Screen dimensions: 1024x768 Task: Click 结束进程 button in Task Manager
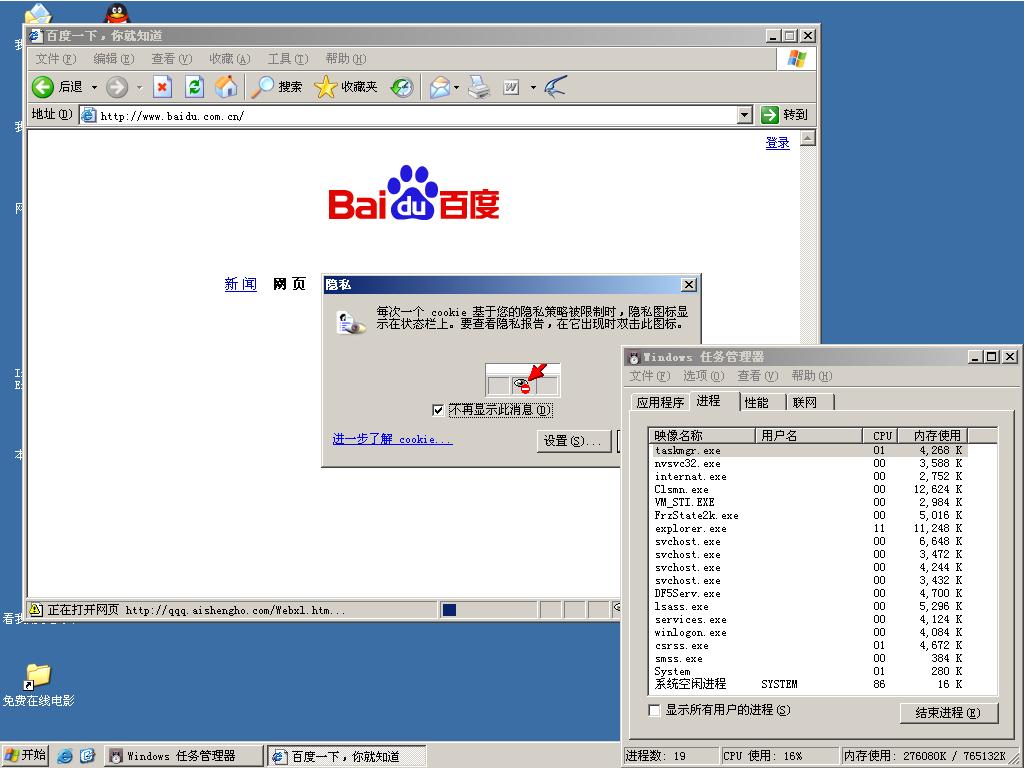coord(948,712)
